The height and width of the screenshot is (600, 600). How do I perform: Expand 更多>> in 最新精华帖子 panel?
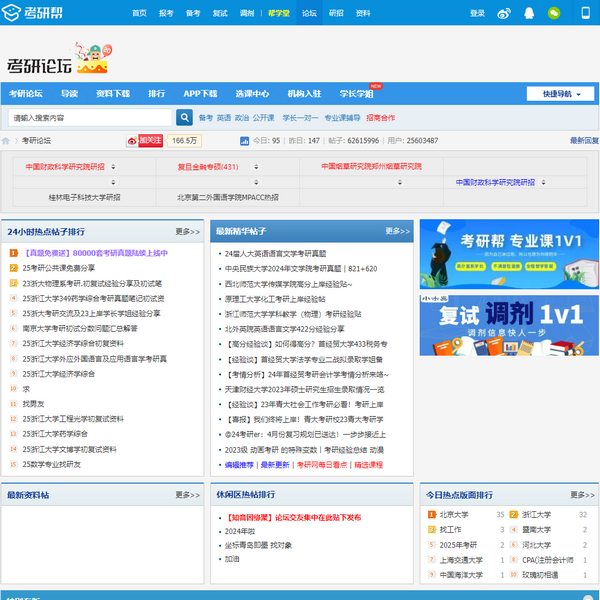(x=397, y=231)
